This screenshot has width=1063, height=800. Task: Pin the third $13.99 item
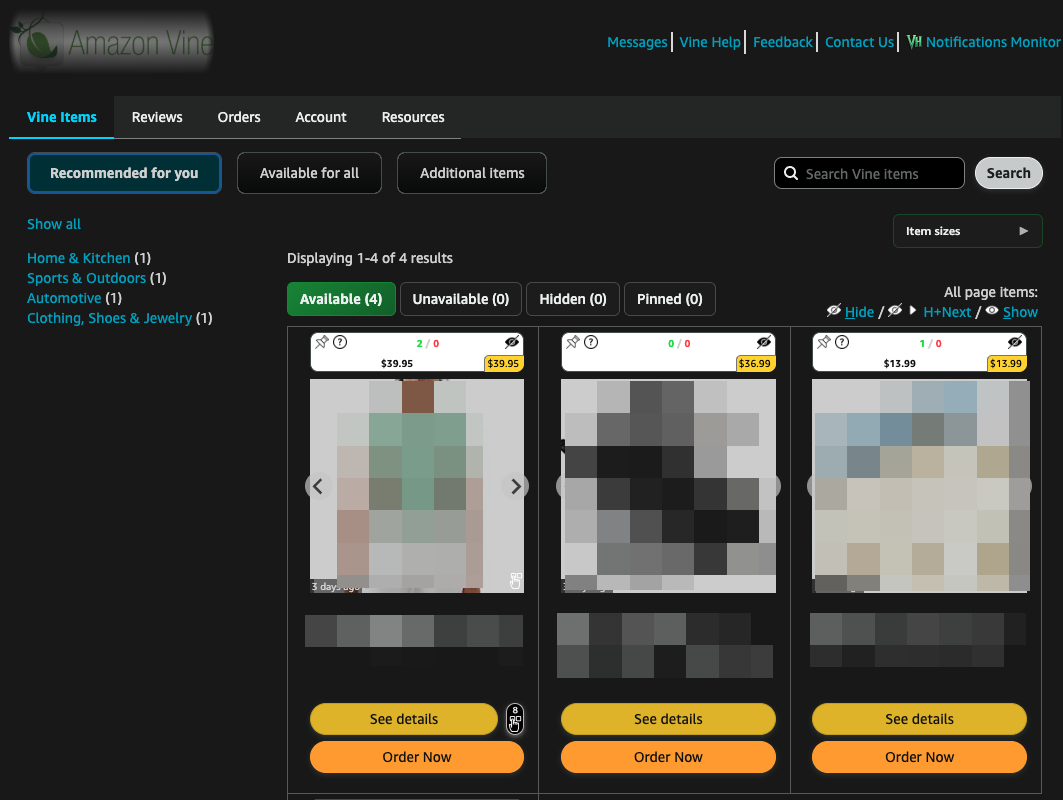point(824,342)
